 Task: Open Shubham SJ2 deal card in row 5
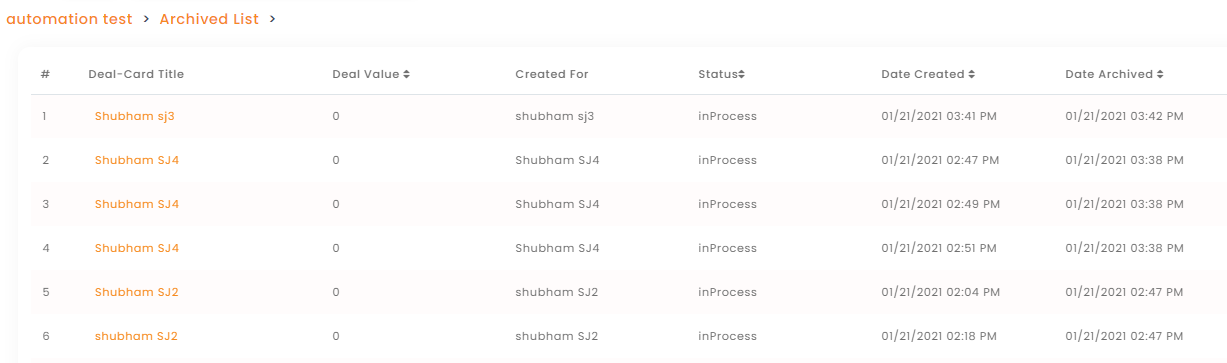[136, 292]
